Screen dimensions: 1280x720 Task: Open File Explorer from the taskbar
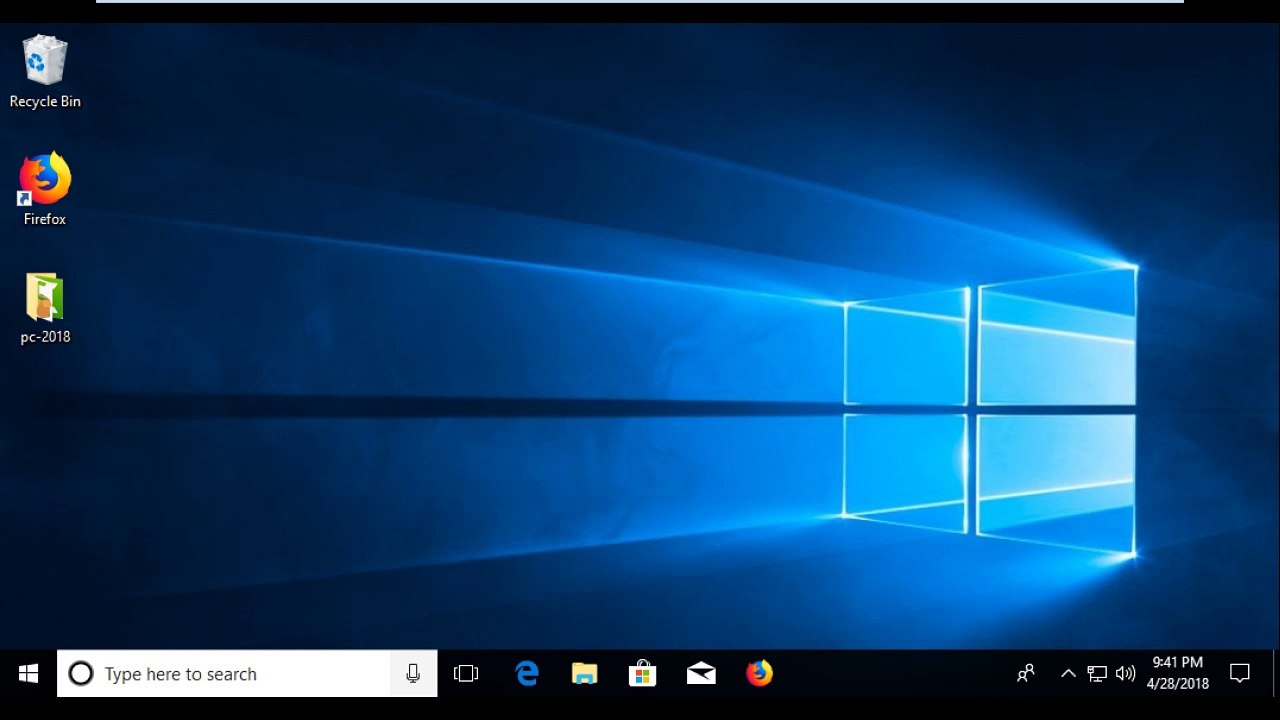(584, 674)
